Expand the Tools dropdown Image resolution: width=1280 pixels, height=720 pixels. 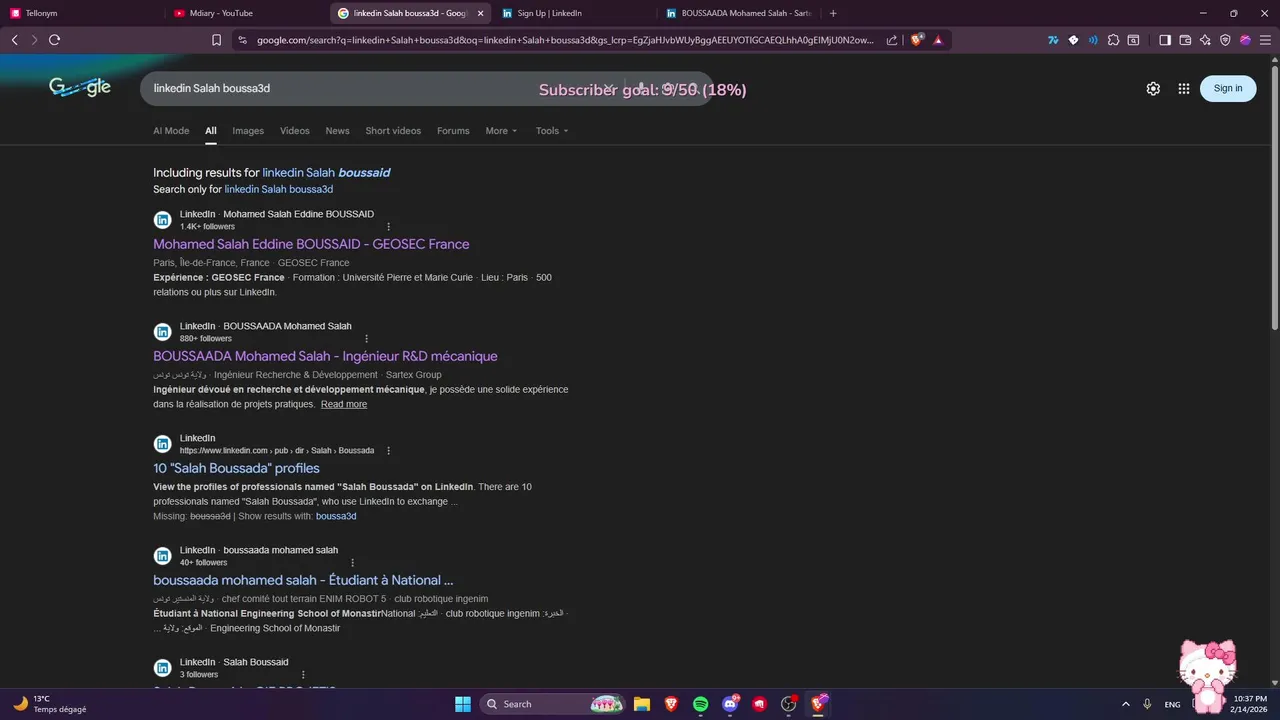pos(552,131)
